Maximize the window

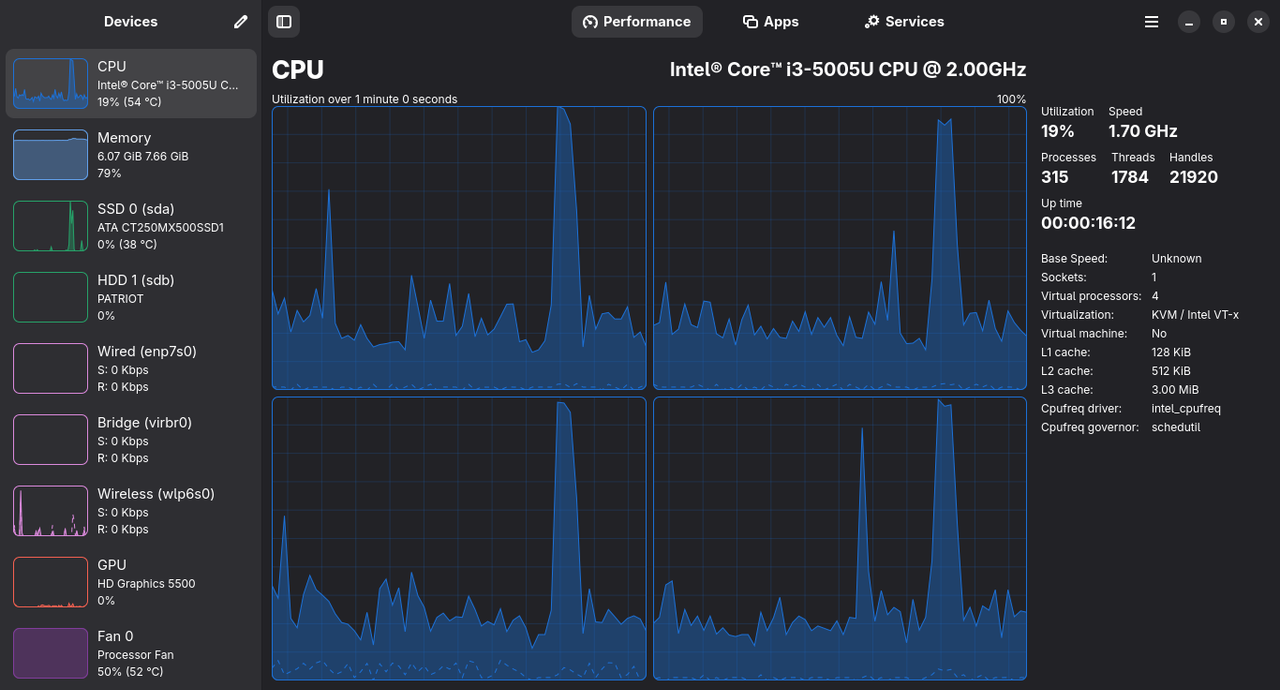pyautogui.click(x=1223, y=21)
